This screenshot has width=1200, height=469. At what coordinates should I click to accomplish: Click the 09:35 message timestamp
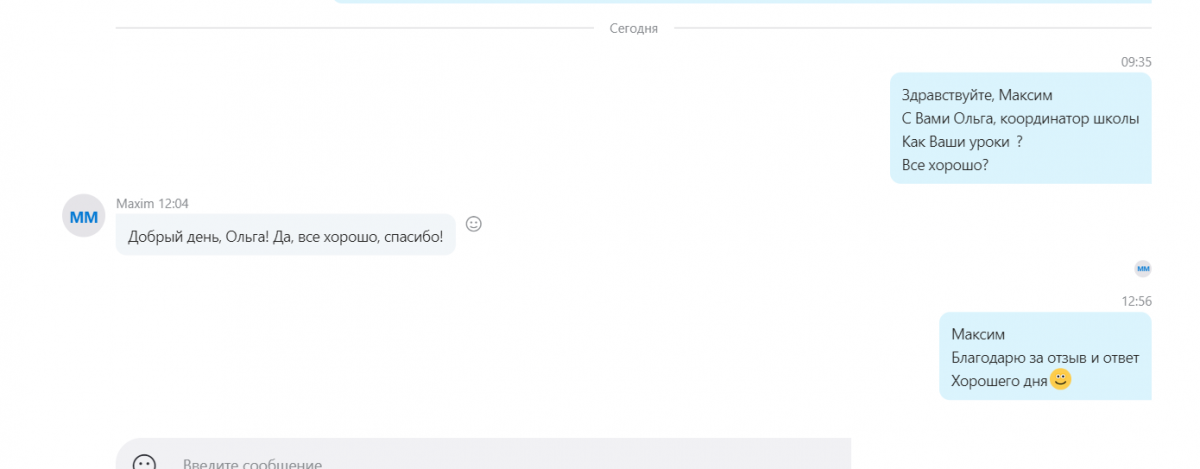coord(1136,62)
